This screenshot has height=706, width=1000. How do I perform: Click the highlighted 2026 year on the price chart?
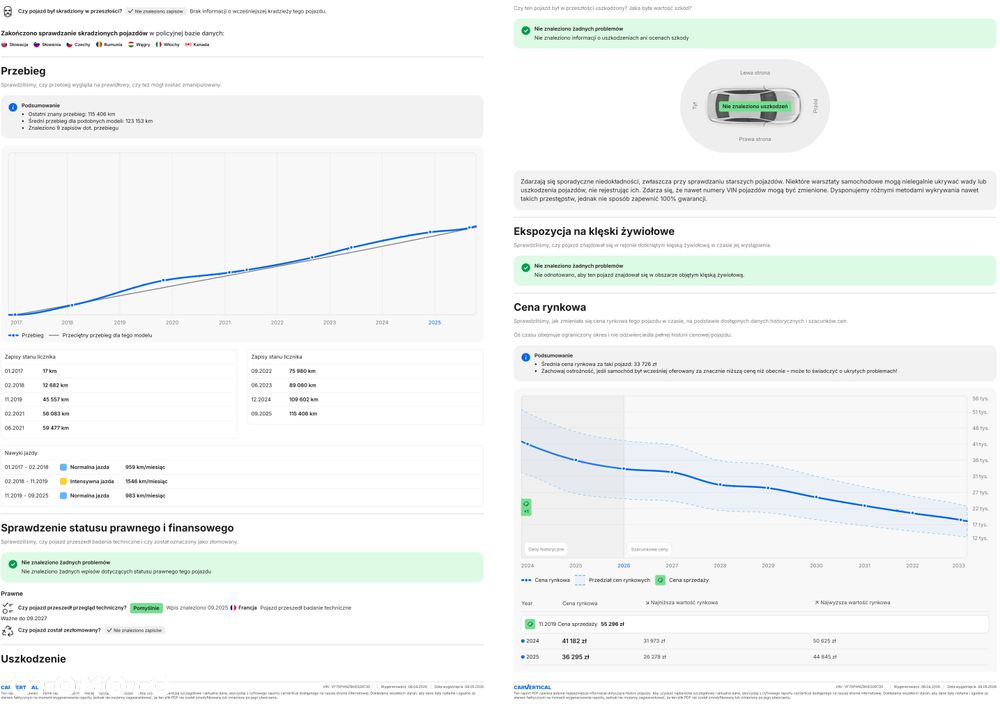click(624, 566)
